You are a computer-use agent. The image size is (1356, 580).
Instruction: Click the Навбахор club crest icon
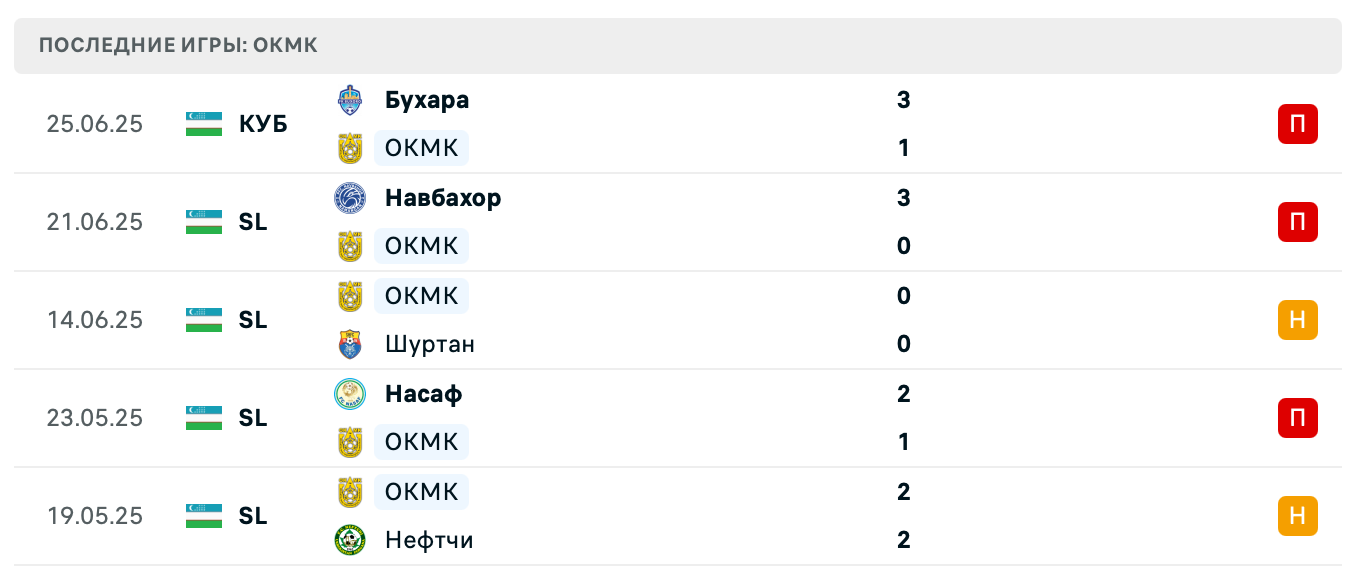[351, 197]
